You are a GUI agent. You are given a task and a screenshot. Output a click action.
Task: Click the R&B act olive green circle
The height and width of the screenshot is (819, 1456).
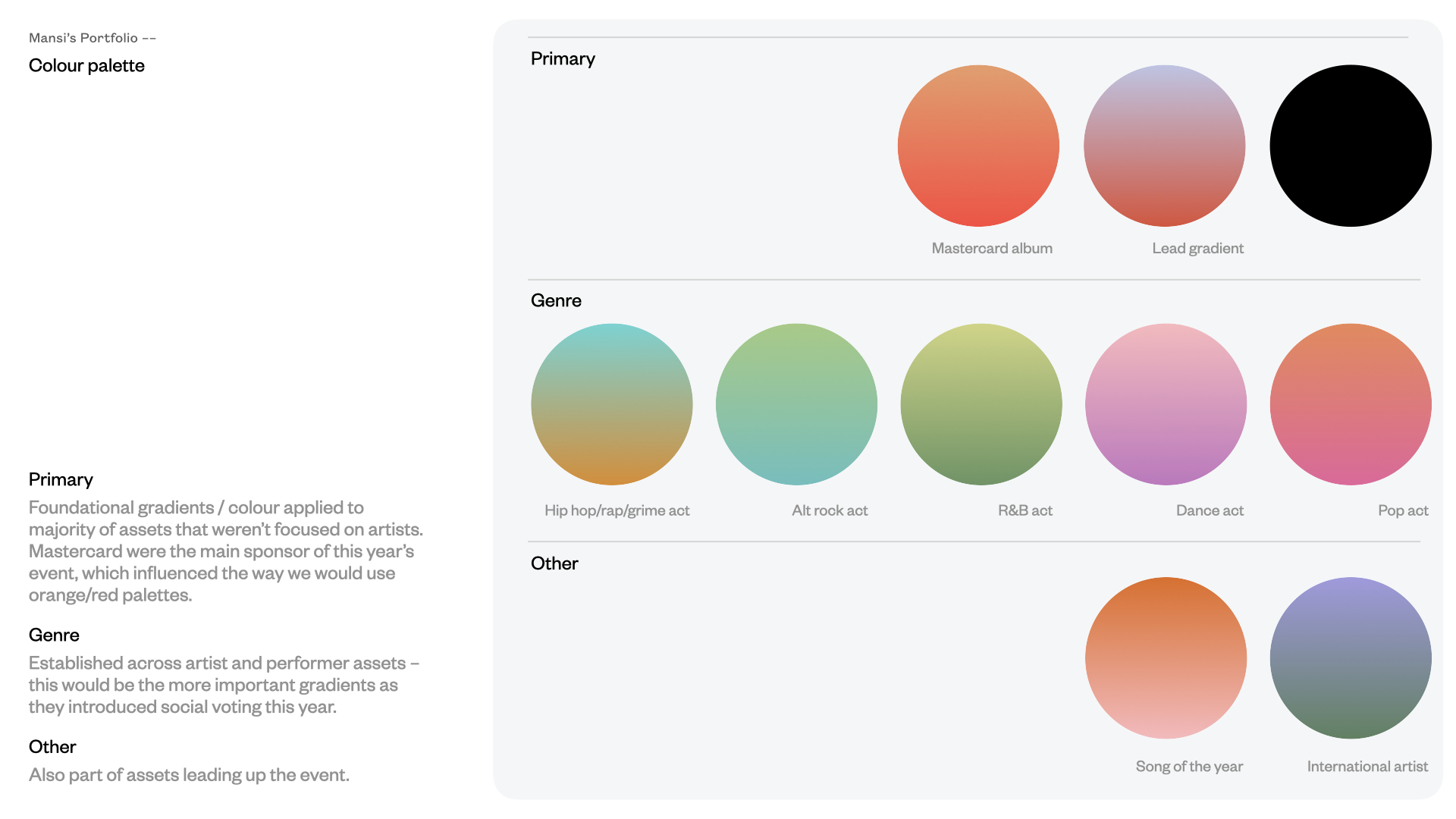[x=981, y=404]
